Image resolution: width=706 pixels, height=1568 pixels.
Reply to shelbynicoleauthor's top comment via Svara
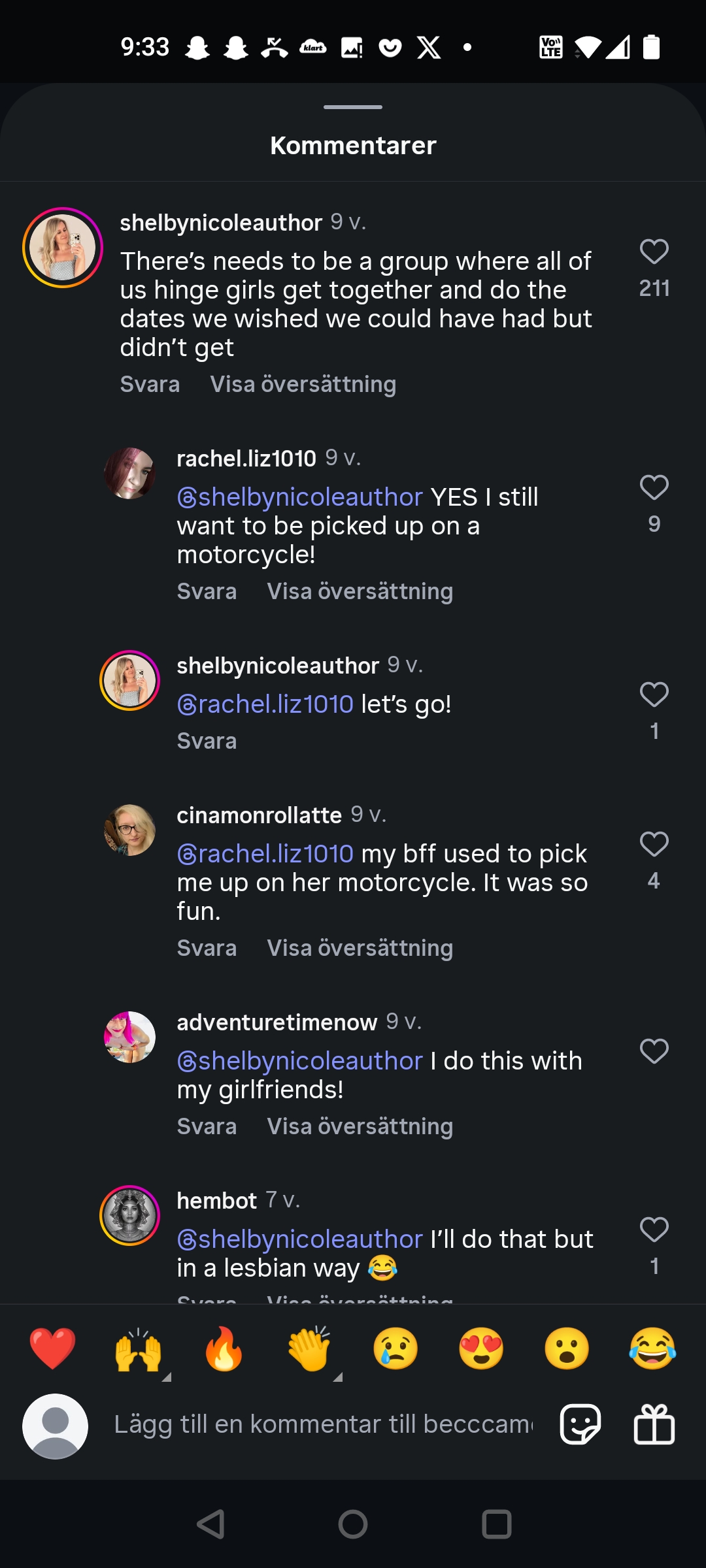point(150,384)
